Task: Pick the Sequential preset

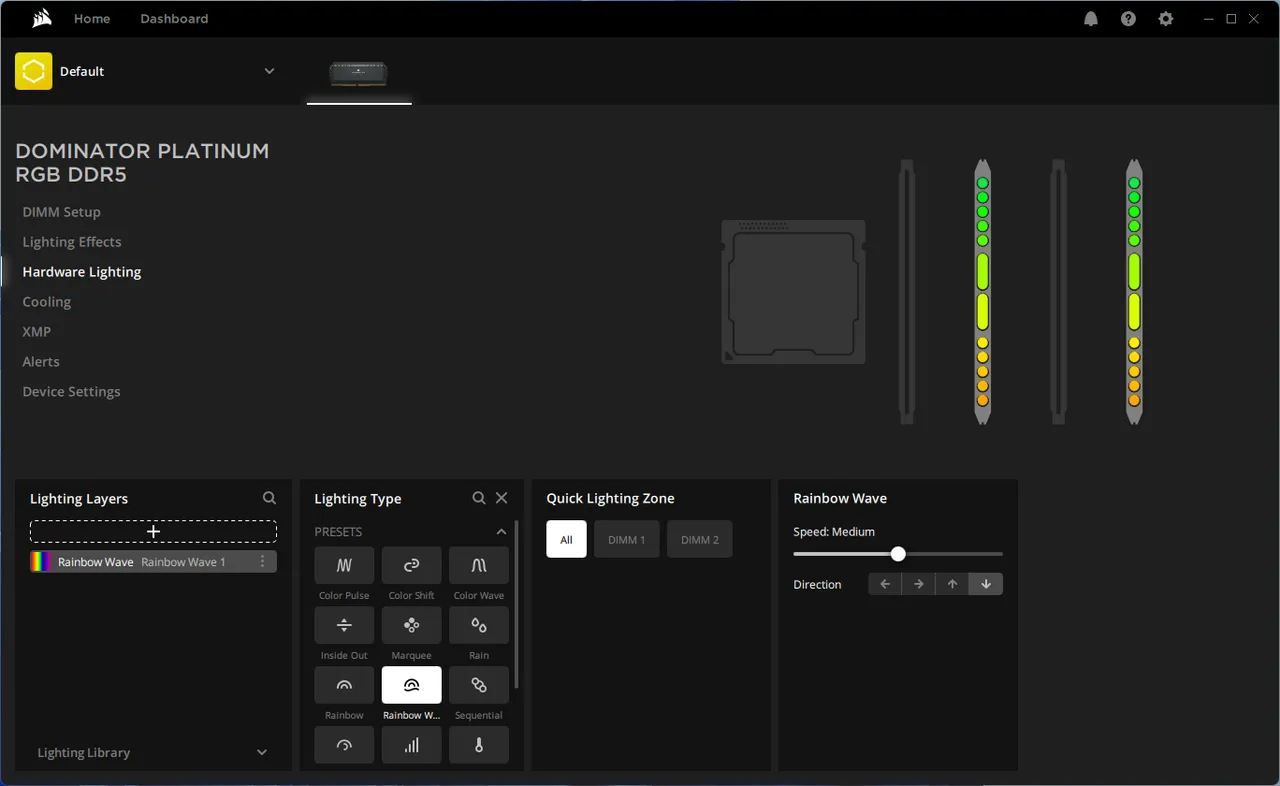Action: pos(479,685)
